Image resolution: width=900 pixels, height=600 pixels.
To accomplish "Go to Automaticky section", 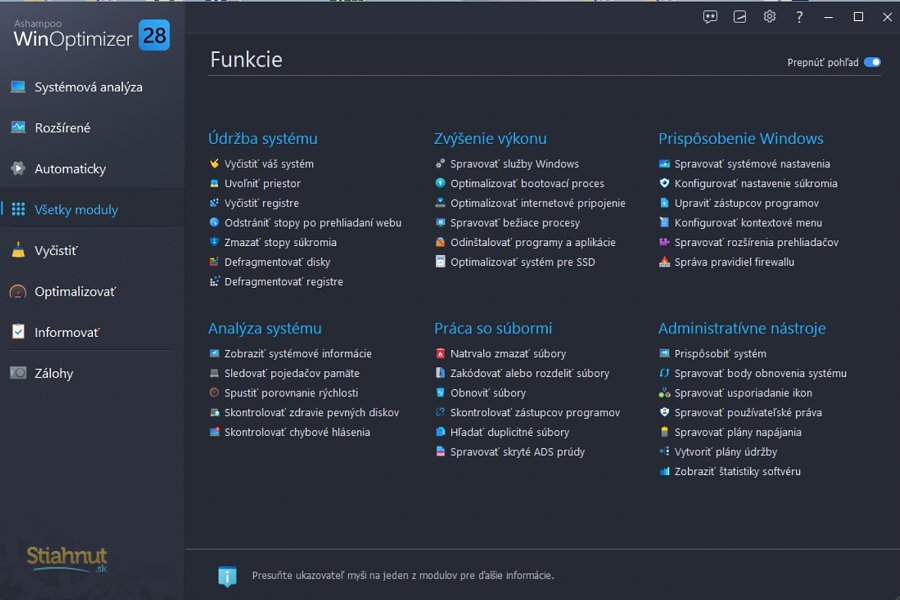I will [92, 169].
